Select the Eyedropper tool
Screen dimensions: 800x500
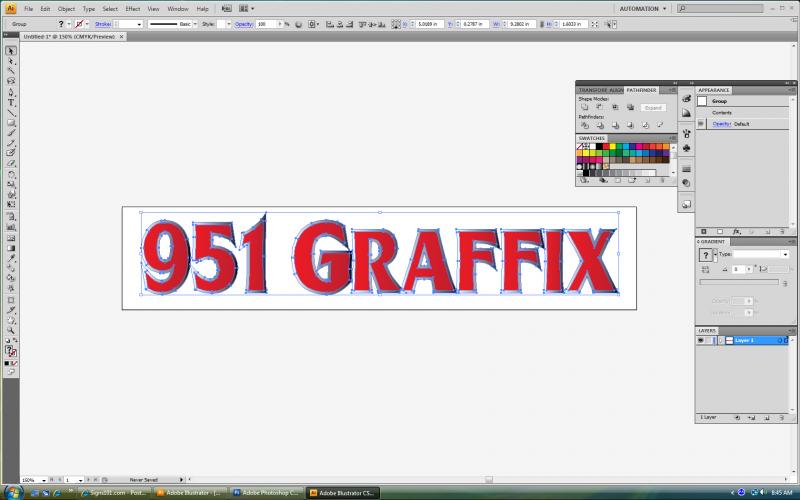(x=11, y=259)
